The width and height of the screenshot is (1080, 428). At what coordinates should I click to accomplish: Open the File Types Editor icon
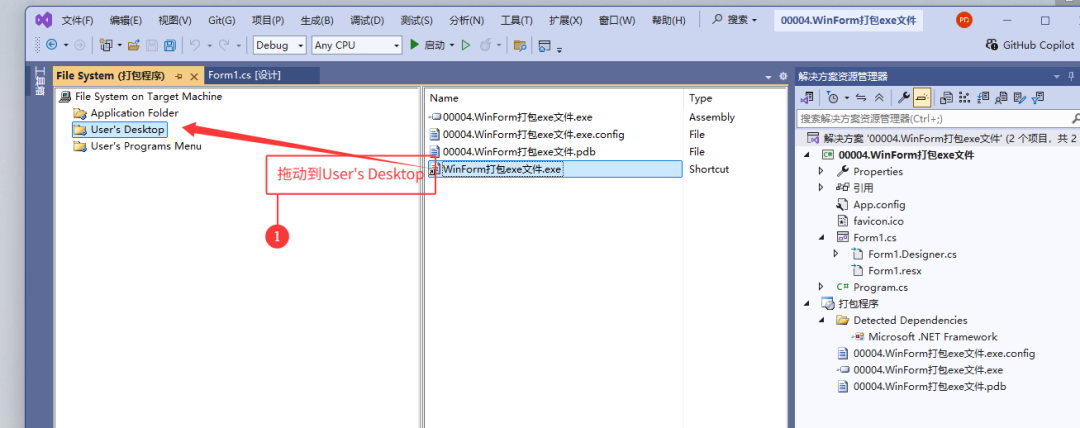[984, 97]
